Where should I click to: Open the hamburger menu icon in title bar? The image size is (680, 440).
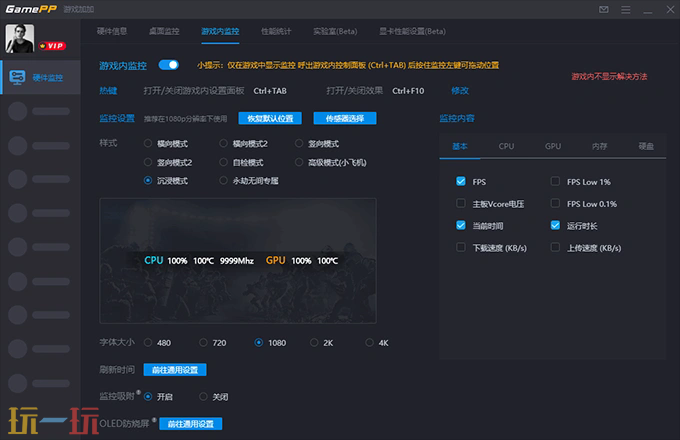coord(625,9)
